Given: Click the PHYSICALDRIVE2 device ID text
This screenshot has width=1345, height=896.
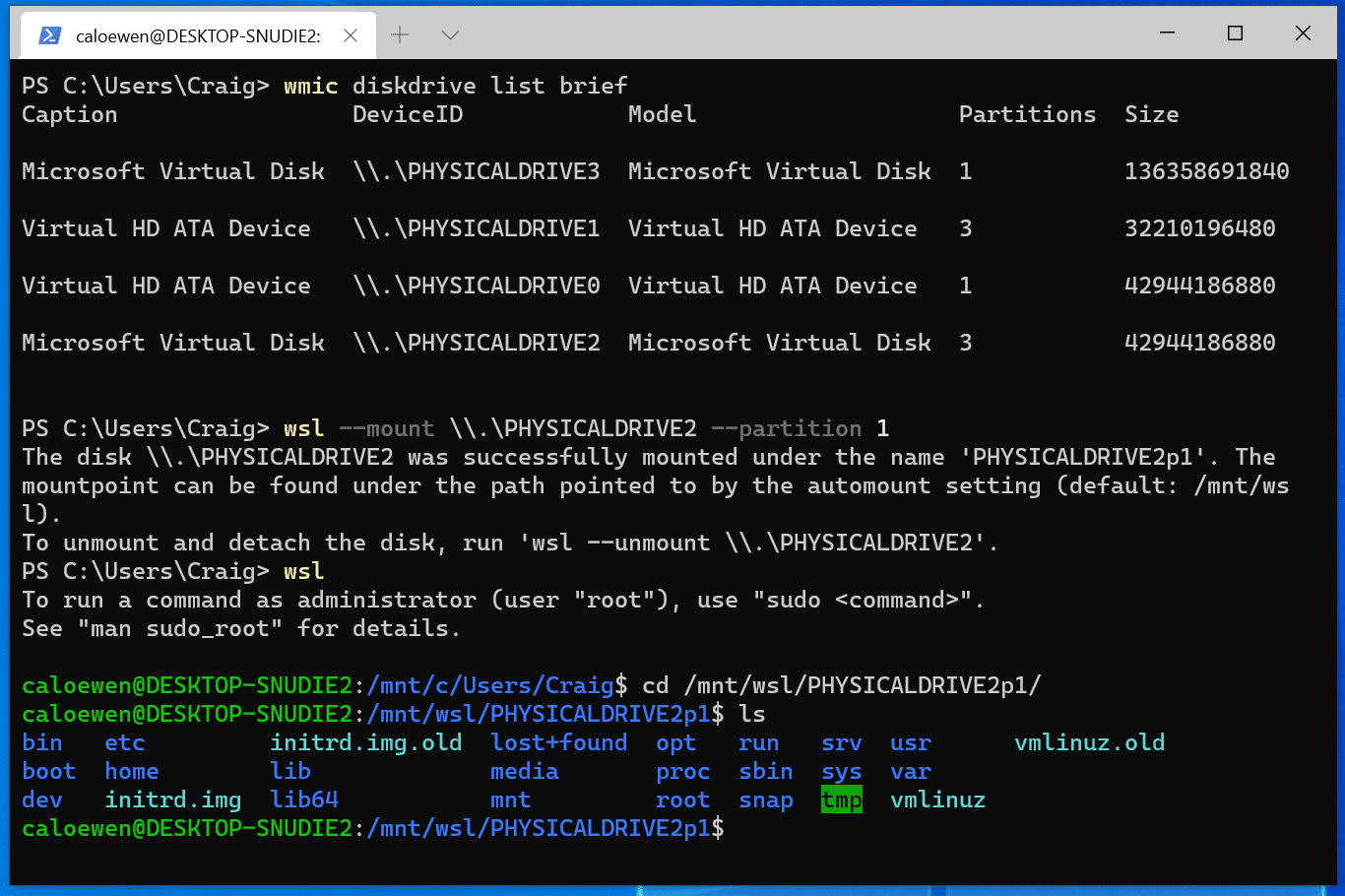Looking at the screenshot, I should coord(480,343).
